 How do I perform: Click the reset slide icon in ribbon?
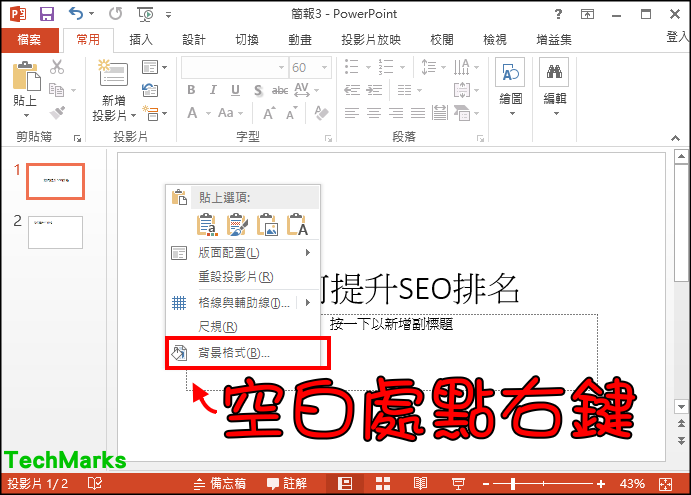150,90
